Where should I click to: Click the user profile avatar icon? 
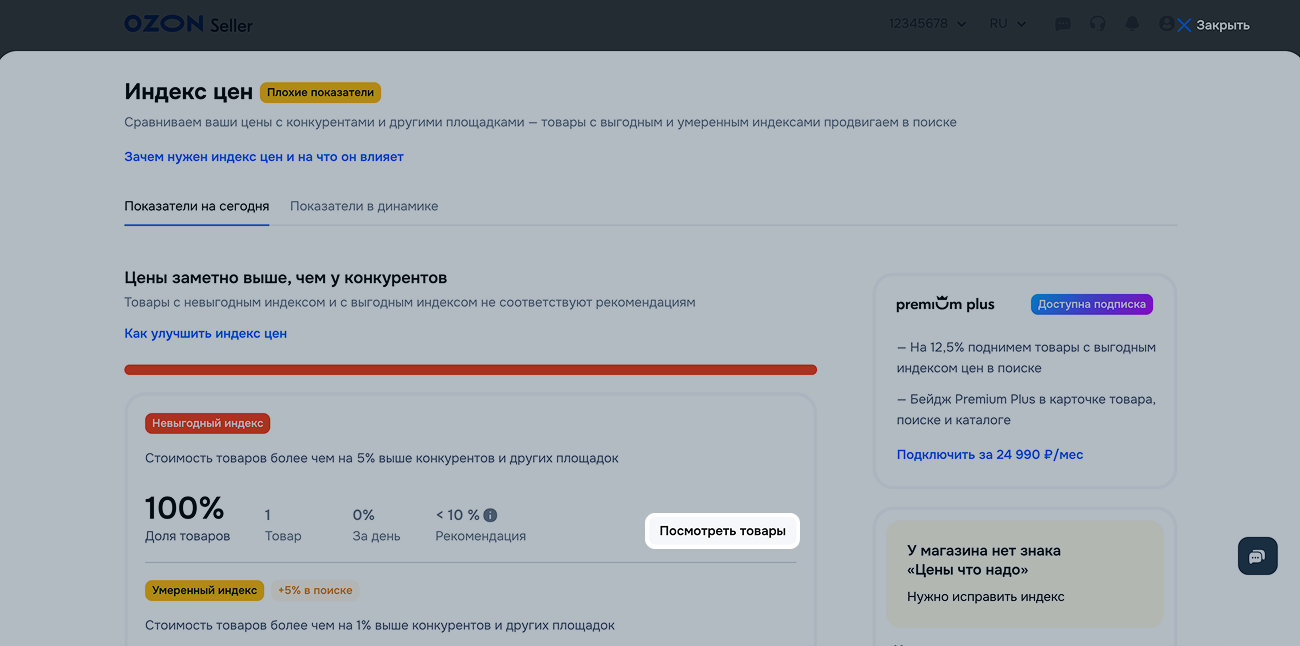tap(1166, 24)
